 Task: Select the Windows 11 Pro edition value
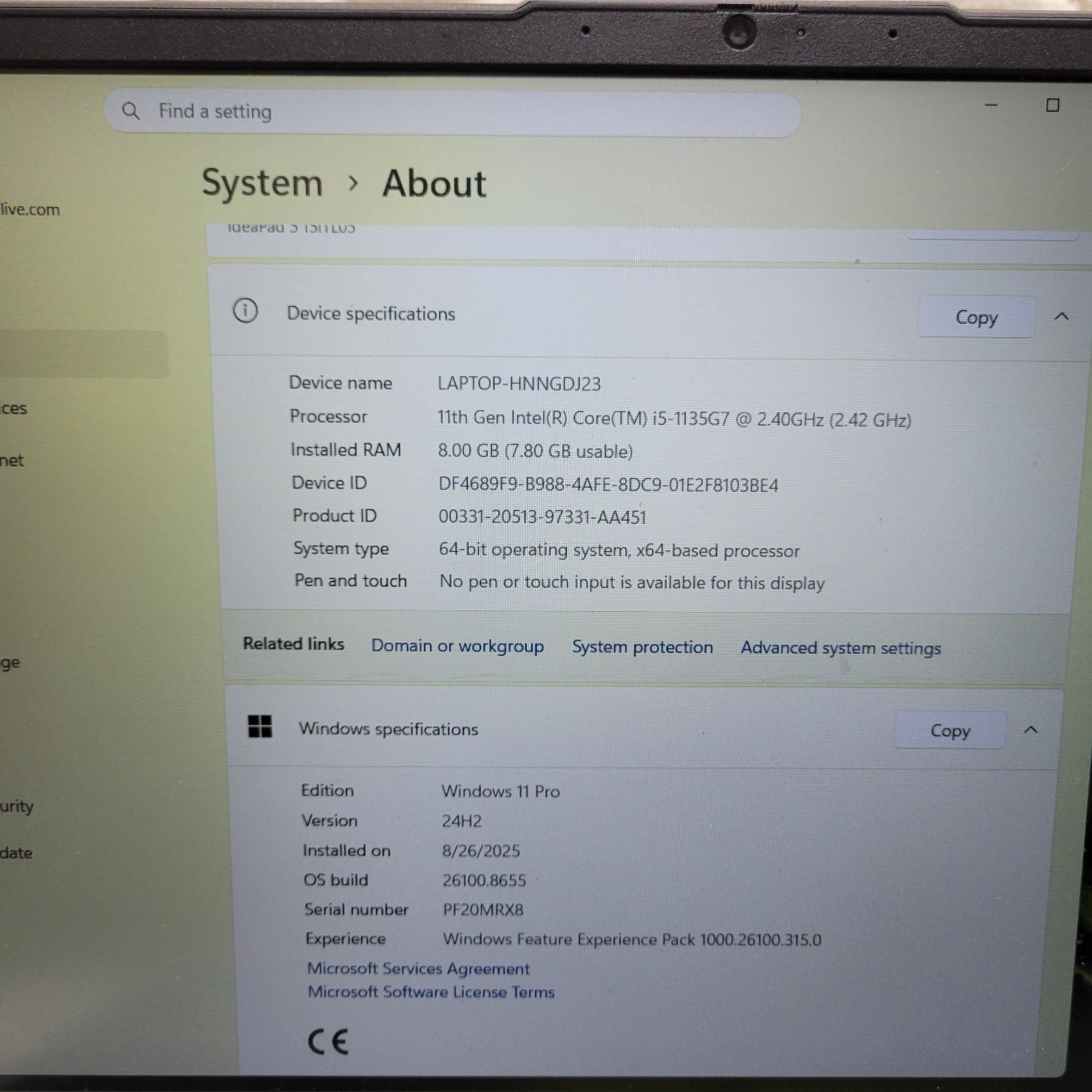500,791
